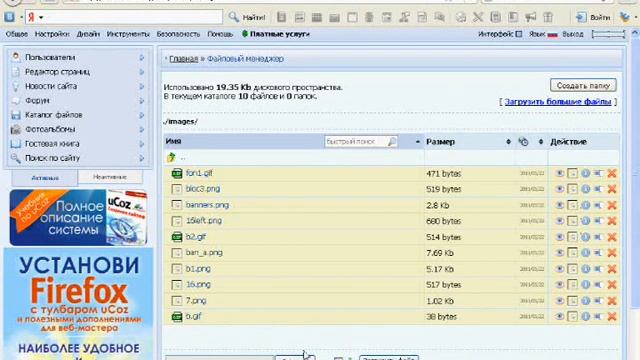Expand the Гостевая книга submenu arrow

click(x=141, y=144)
